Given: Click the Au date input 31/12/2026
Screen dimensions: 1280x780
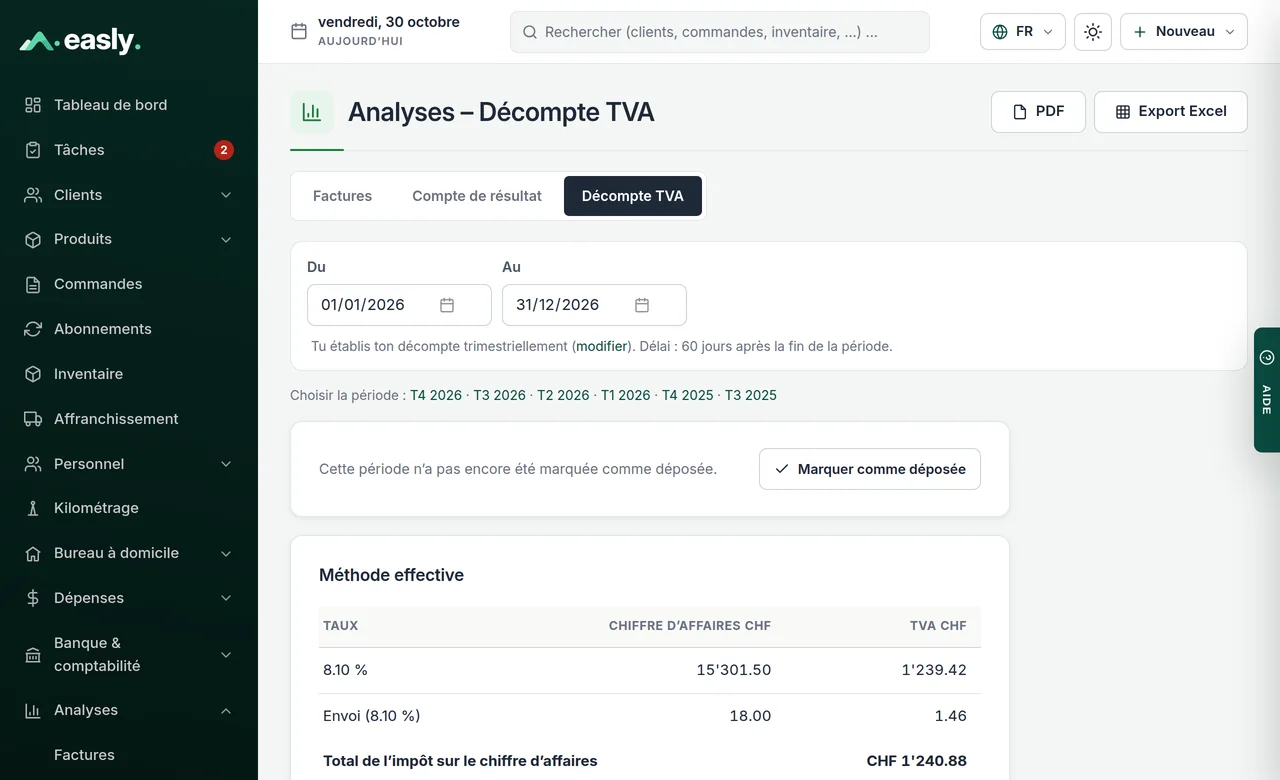Looking at the screenshot, I should pyautogui.click(x=594, y=305).
